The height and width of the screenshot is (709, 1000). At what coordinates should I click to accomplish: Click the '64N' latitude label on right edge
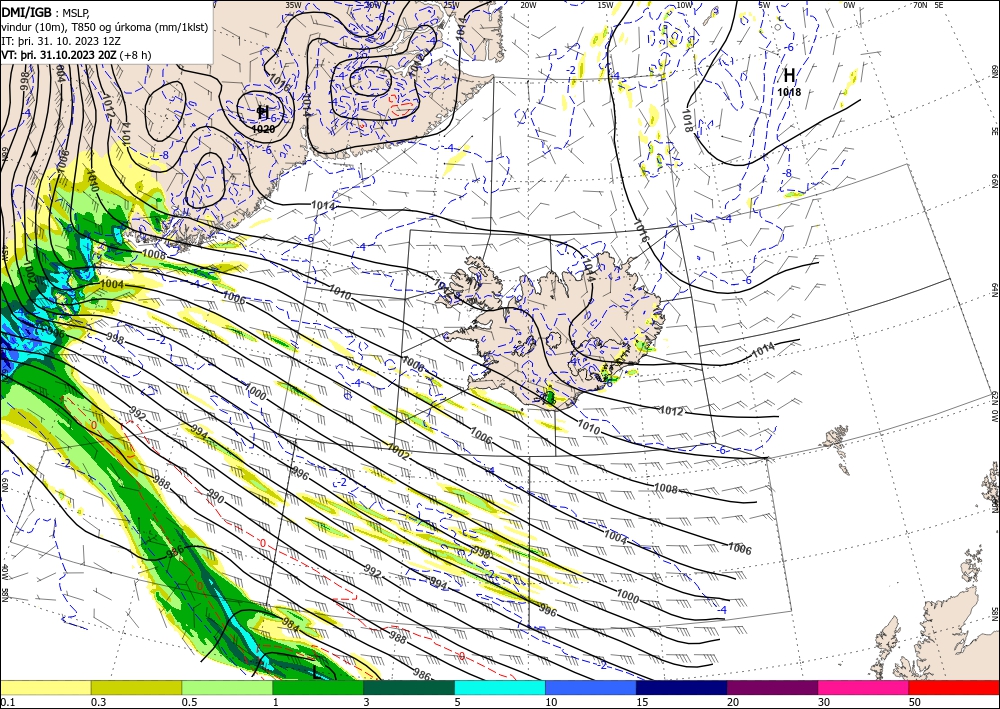pos(994,290)
